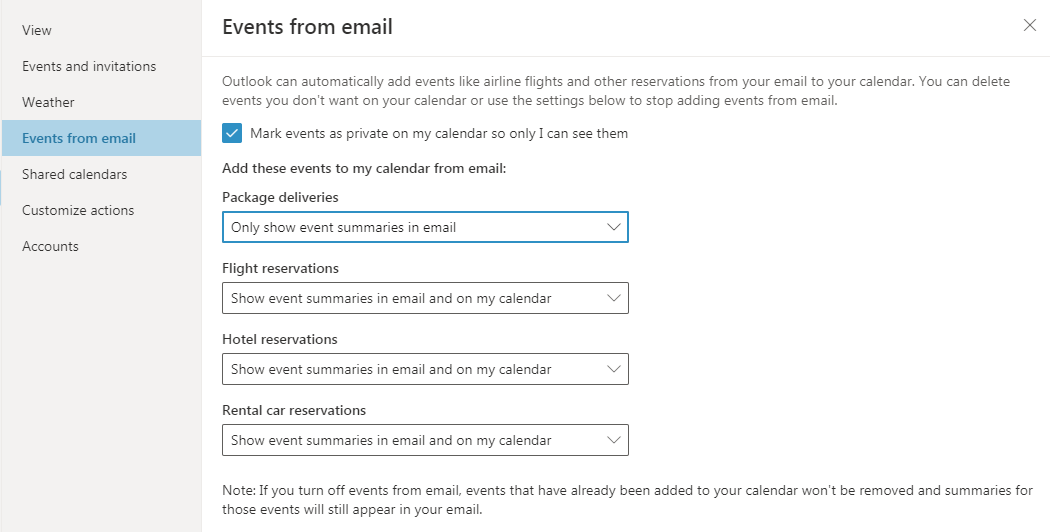Click the chevron arrow in Package deliveries box
This screenshot has width=1050, height=532.
[614, 227]
